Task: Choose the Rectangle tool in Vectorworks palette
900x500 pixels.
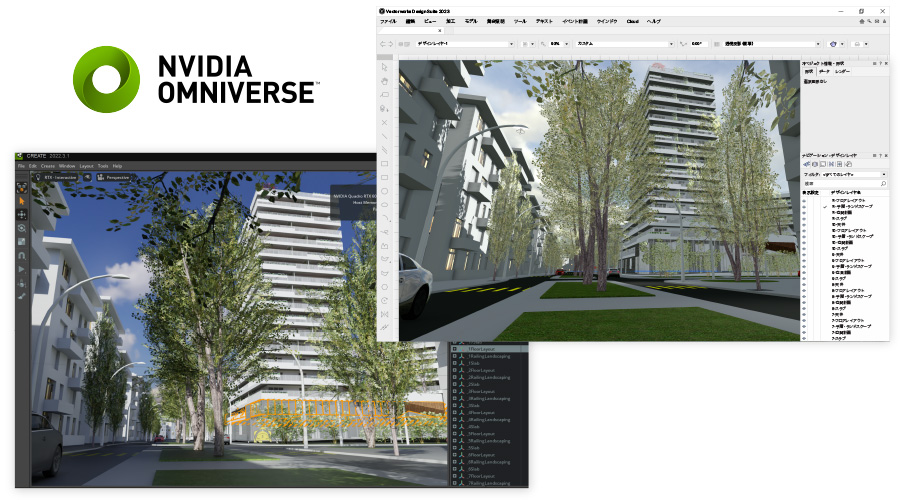Action: pyautogui.click(x=384, y=163)
